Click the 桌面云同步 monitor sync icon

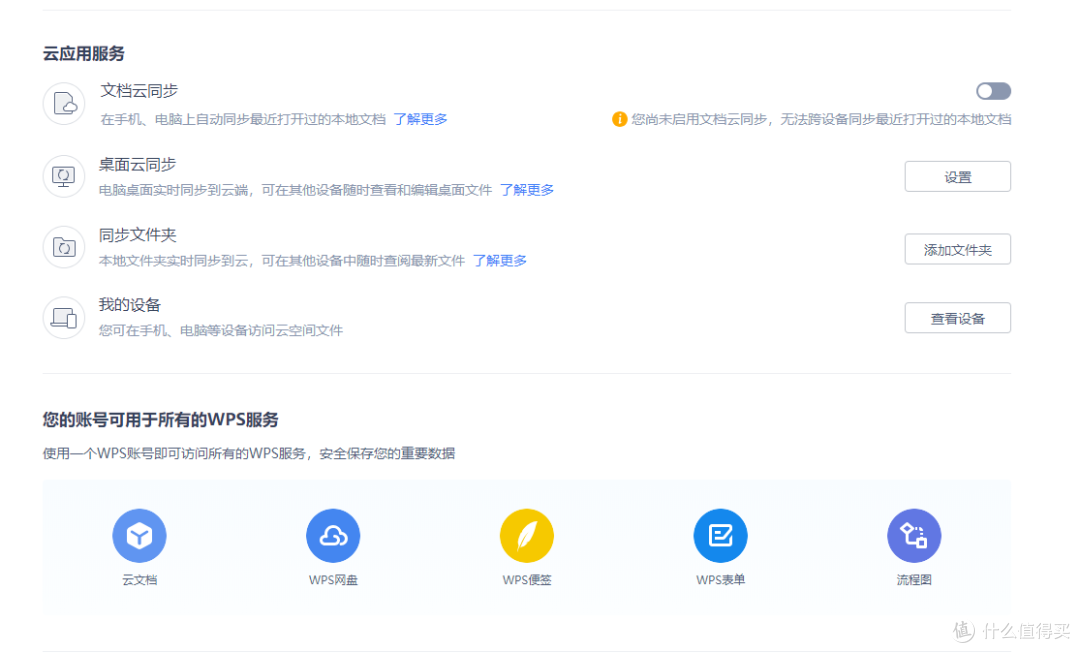point(64,176)
